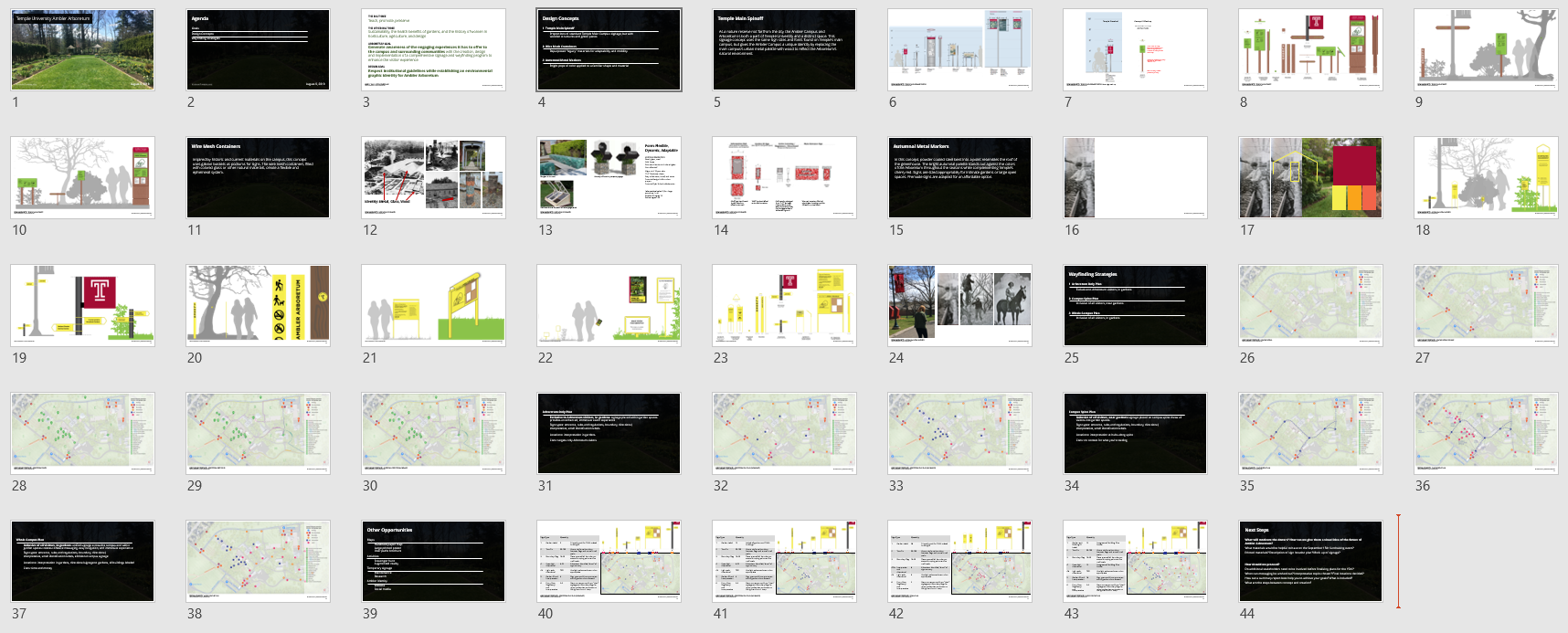Select slide 13 with gabion photos
The width and height of the screenshot is (1568, 633).
pos(609,178)
